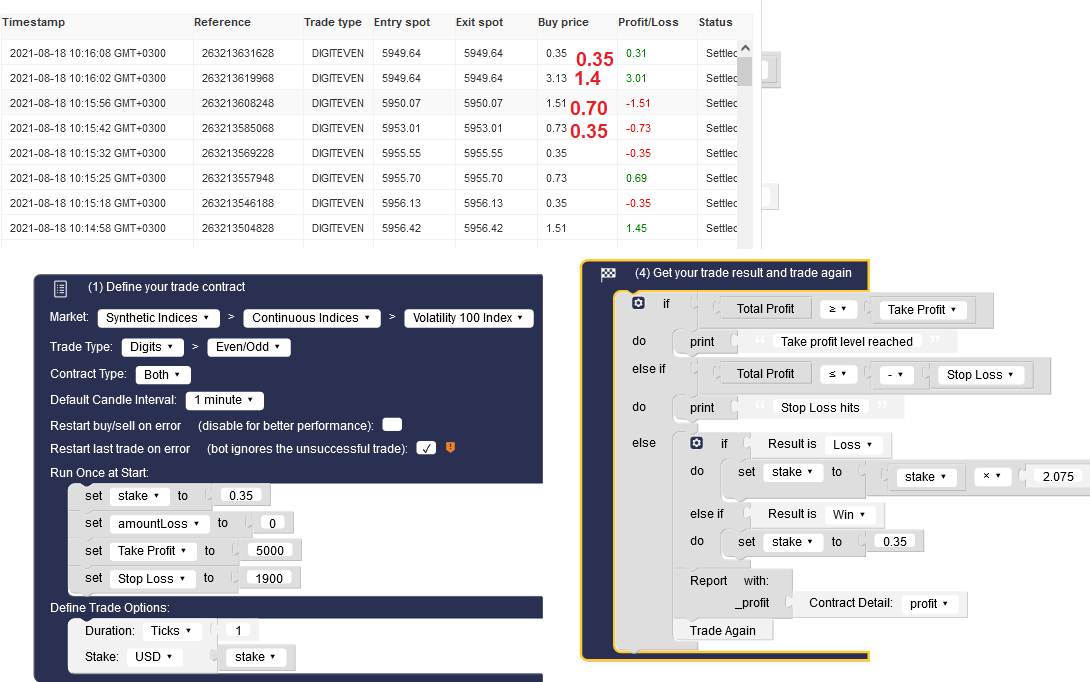The image size is (1090, 682).
Task: Edit the stake value 0.35 field
Action: tap(240, 494)
